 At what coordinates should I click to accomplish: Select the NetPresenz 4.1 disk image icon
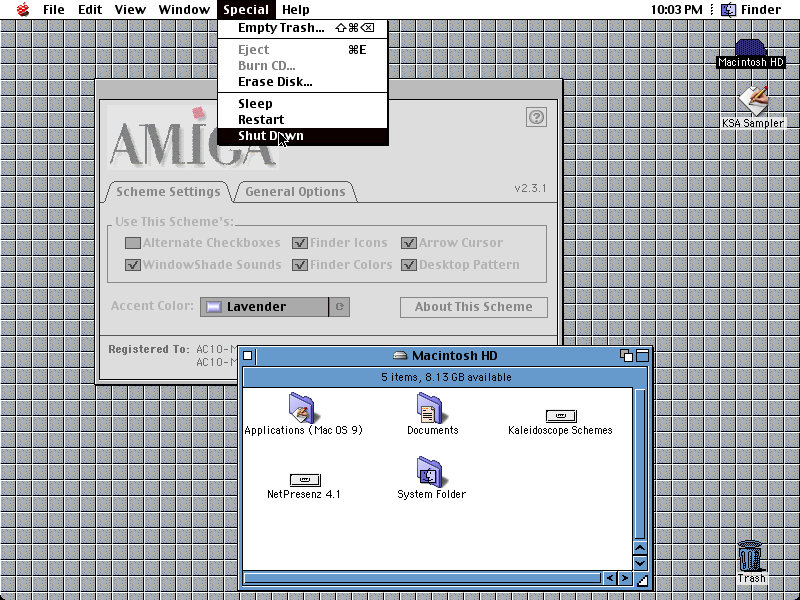click(305, 480)
